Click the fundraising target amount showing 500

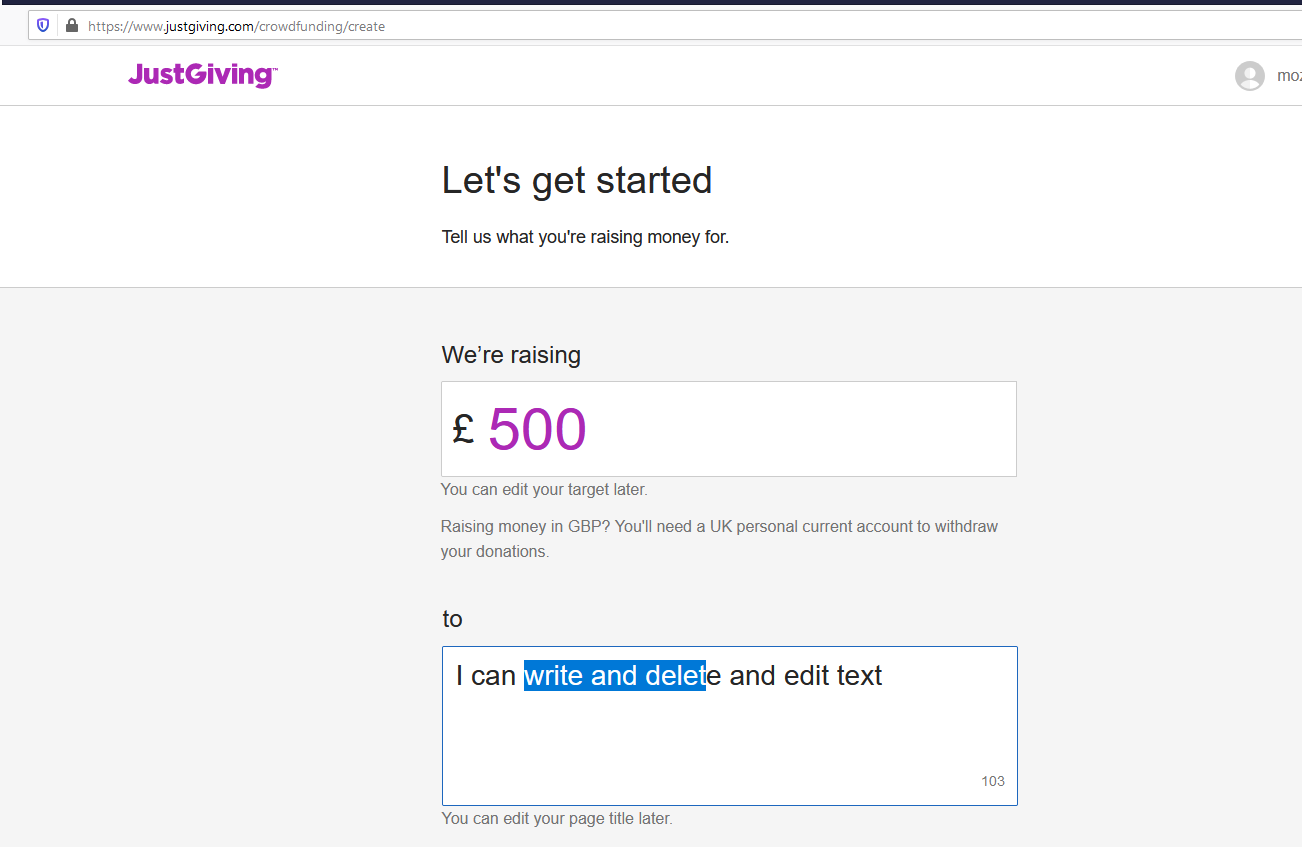coord(537,428)
